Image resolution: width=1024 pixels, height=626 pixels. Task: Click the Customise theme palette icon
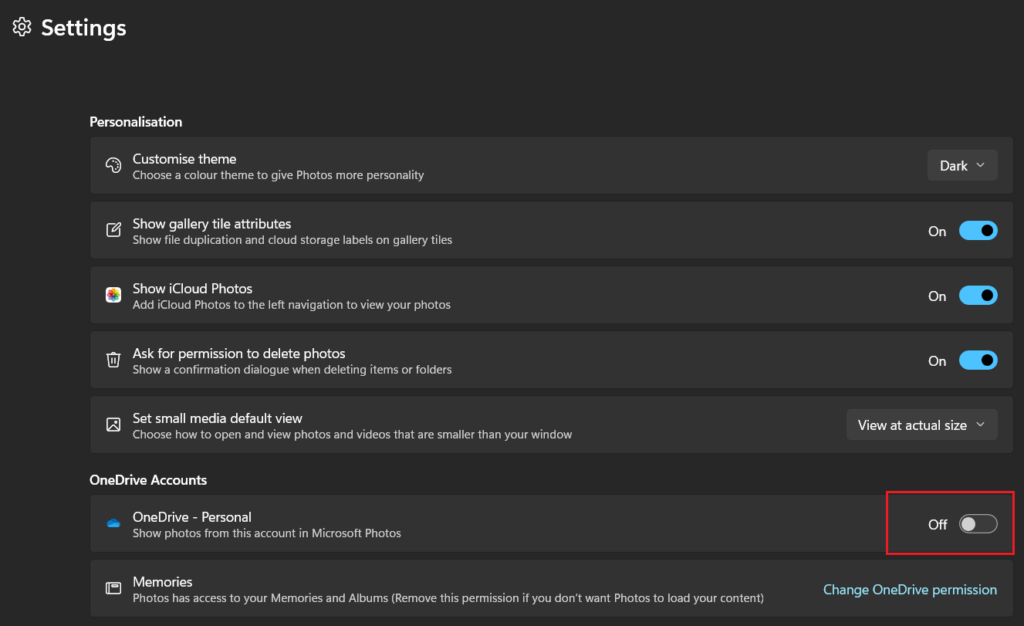(x=113, y=165)
